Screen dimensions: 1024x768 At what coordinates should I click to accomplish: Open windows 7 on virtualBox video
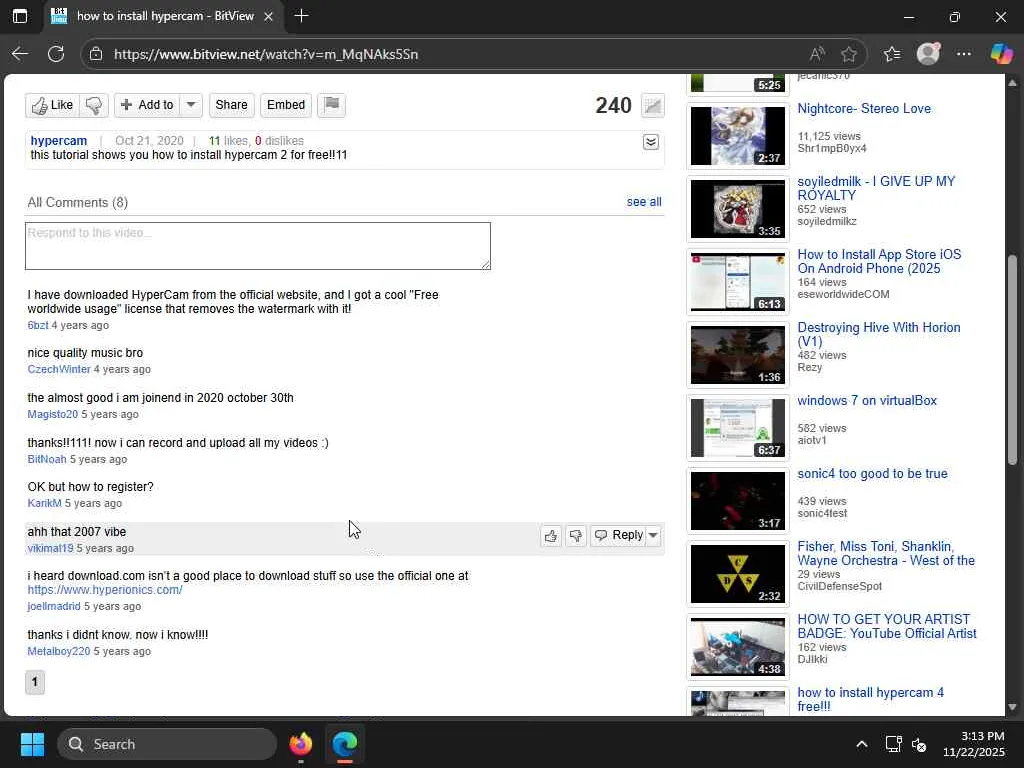pyautogui.click(x=867, y=400)
